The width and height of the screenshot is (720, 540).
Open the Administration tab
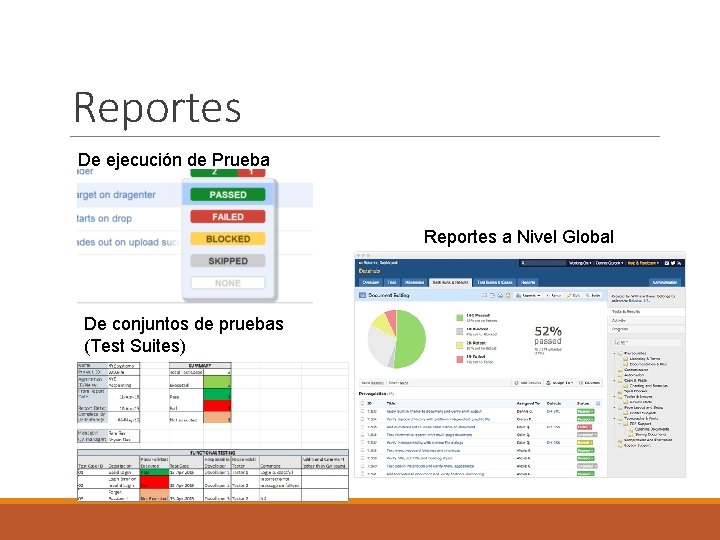(664, 282)
